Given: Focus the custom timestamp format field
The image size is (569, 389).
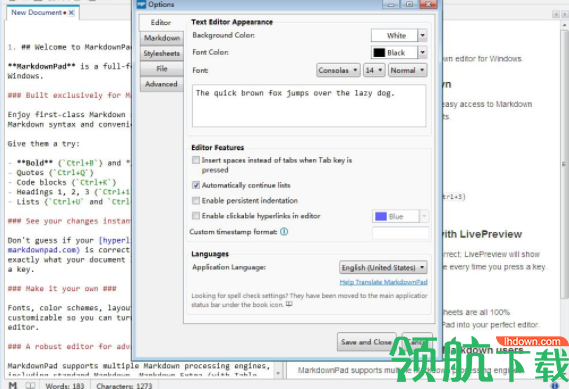Looking at the screenshot, I should (401, 233).
